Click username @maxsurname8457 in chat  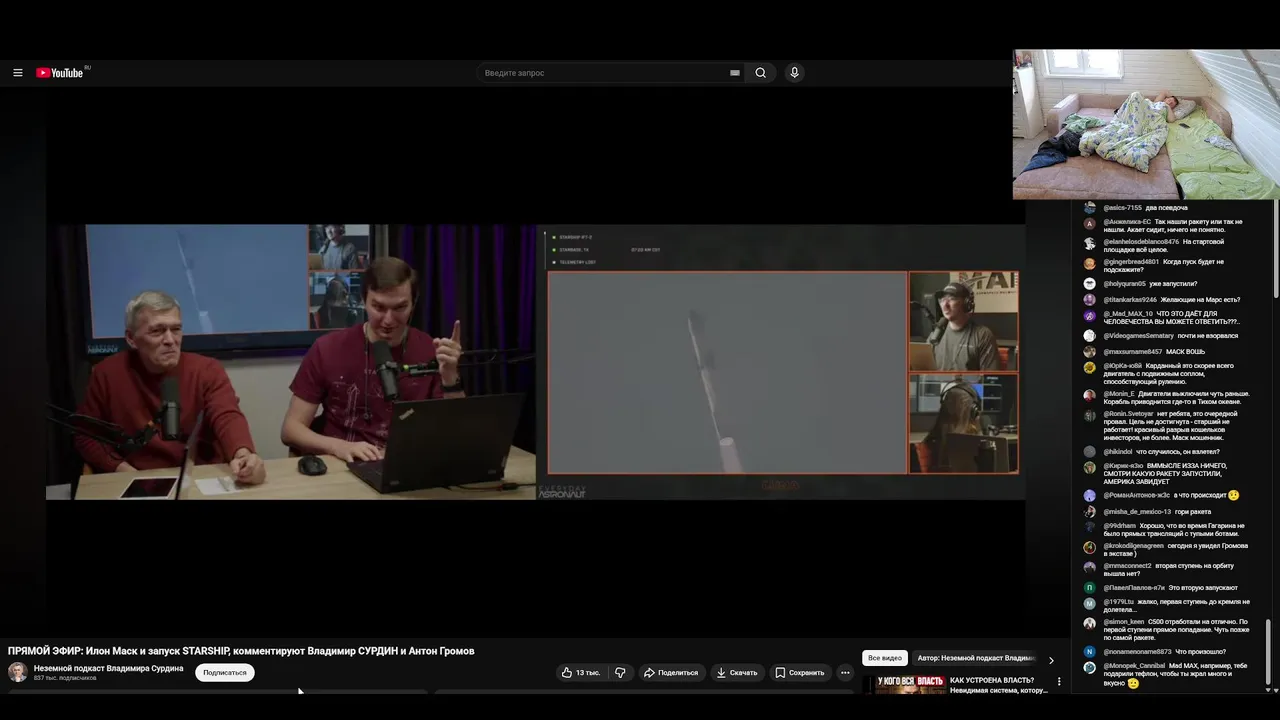(1133, 352)
